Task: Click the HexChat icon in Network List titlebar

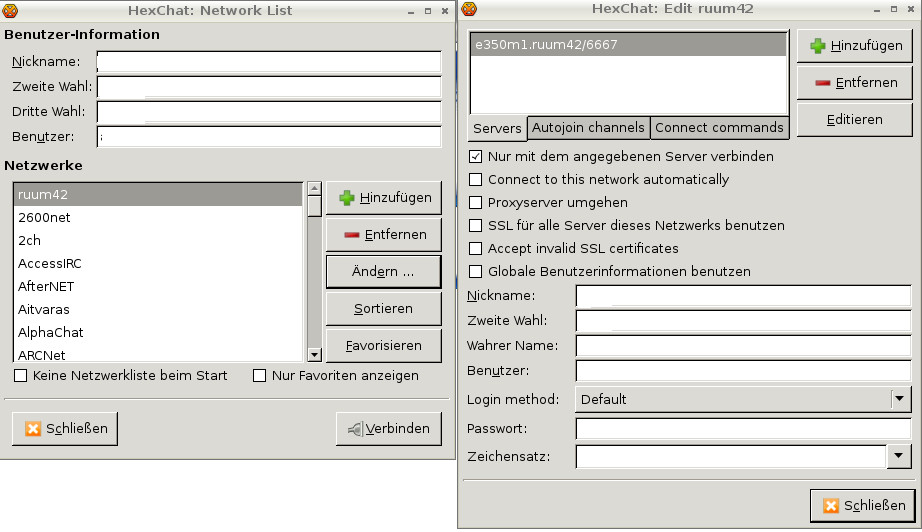Action: (x=11, y=10)
